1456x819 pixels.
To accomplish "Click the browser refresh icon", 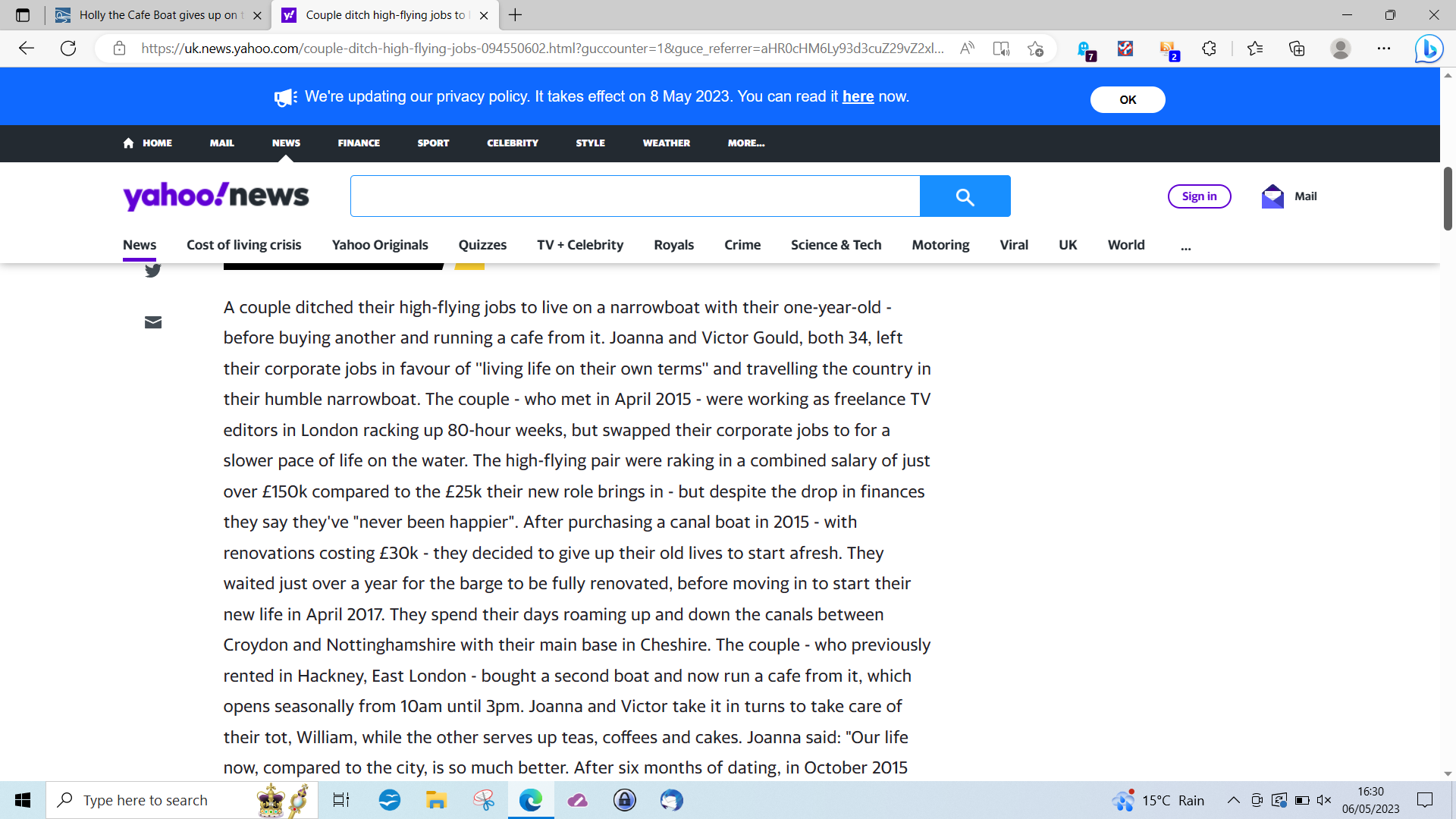I will 68,49.
